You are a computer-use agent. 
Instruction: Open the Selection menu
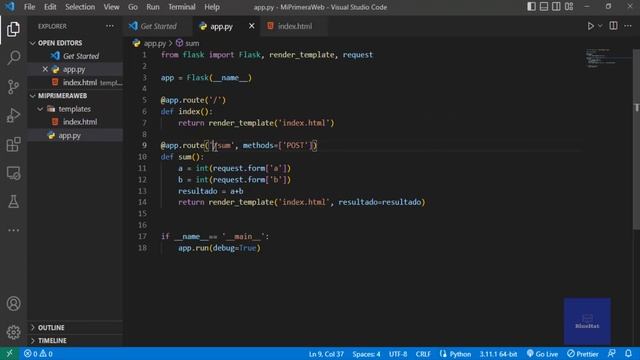(80, 7)
